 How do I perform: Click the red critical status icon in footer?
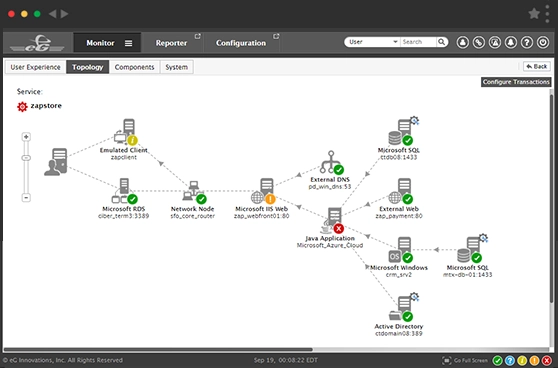pos(547,361)
